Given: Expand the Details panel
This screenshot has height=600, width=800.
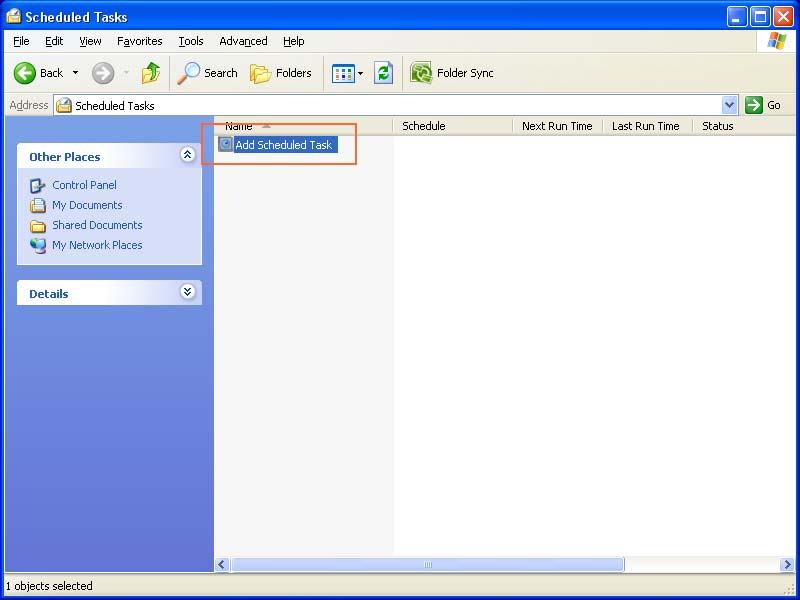Looking at the screenshot, I should pos(188,292).
